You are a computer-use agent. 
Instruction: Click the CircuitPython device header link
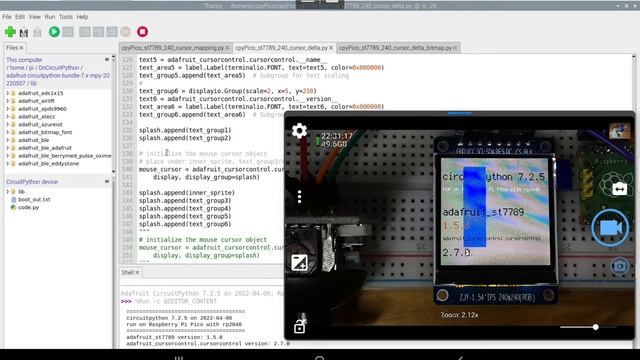click(x=32, y=182)
